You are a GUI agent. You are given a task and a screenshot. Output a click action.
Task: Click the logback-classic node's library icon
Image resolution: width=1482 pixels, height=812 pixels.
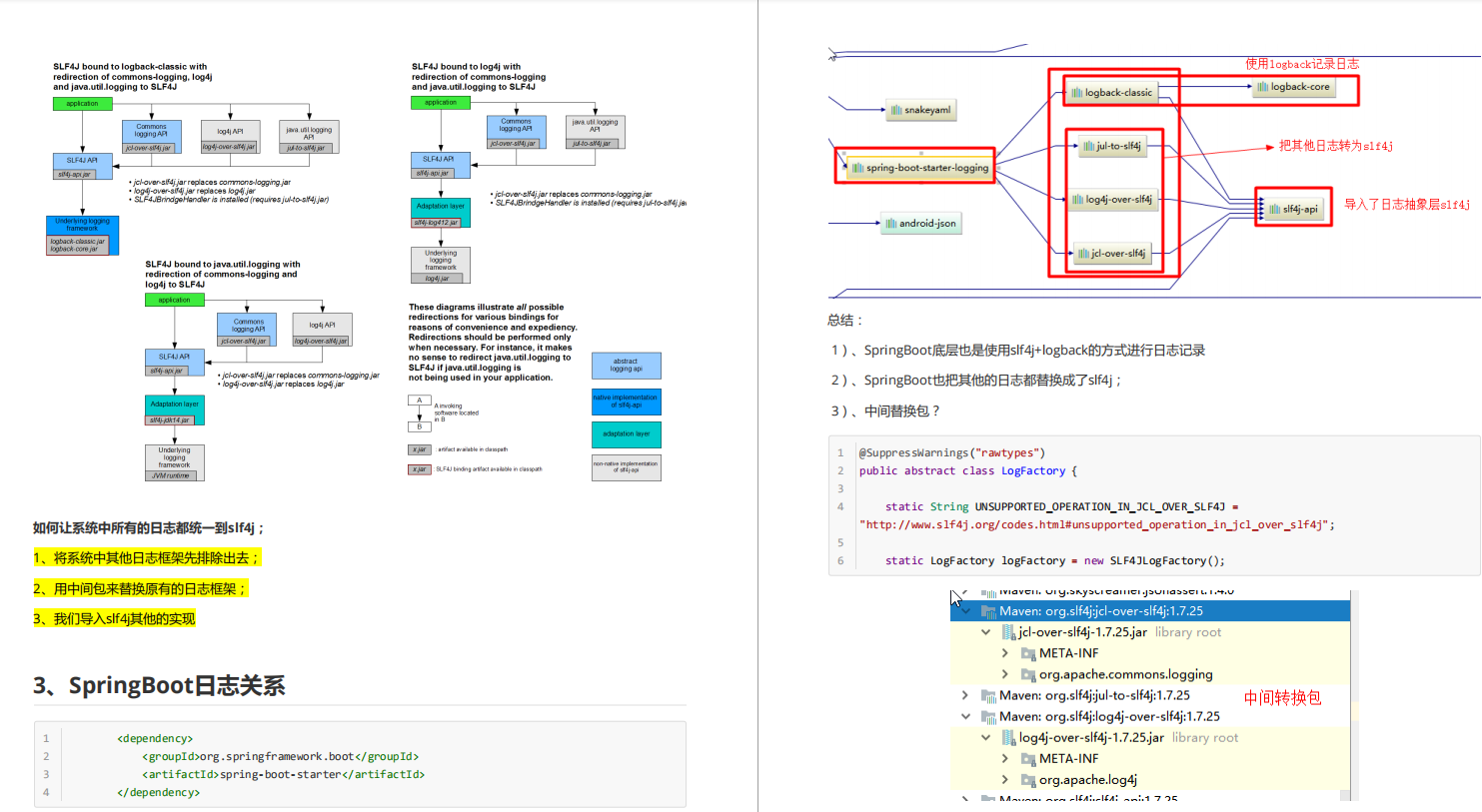1077,93
